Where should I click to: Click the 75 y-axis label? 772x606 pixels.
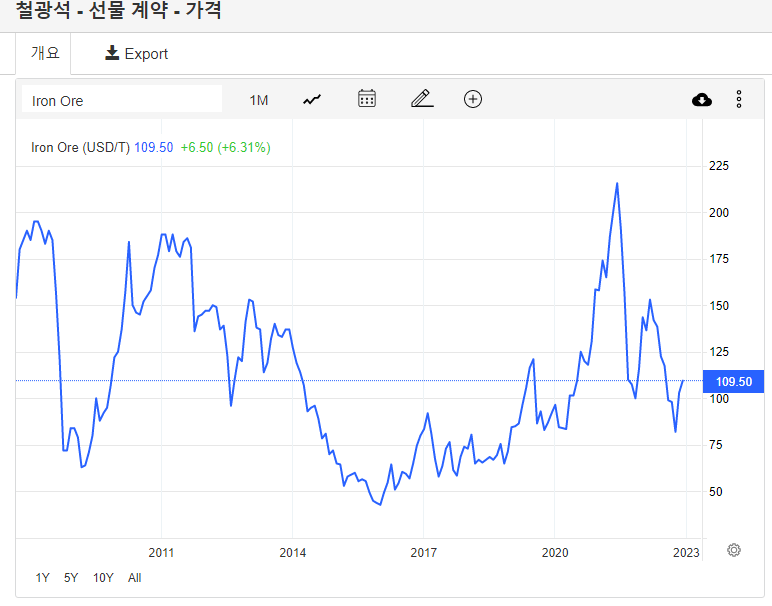pyautogui.click(x=715, y=445)
